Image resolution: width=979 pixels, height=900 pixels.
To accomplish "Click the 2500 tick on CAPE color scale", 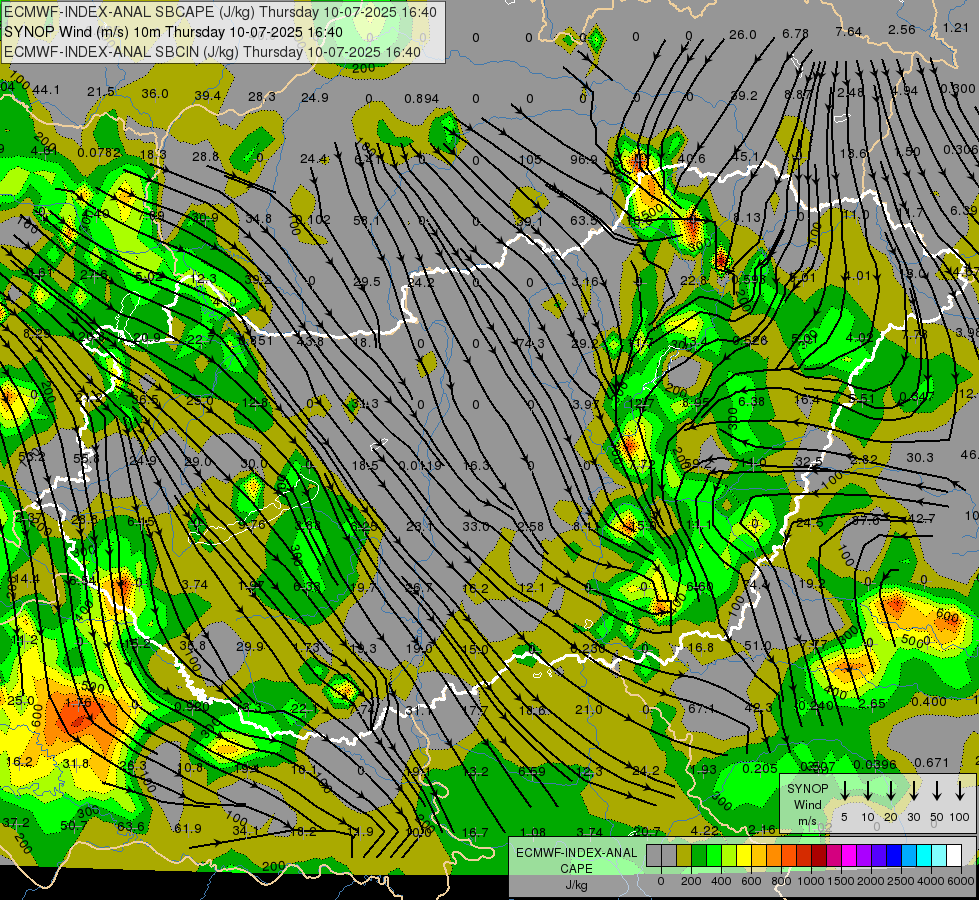I will pyautogui.click(x=901, y=881).
